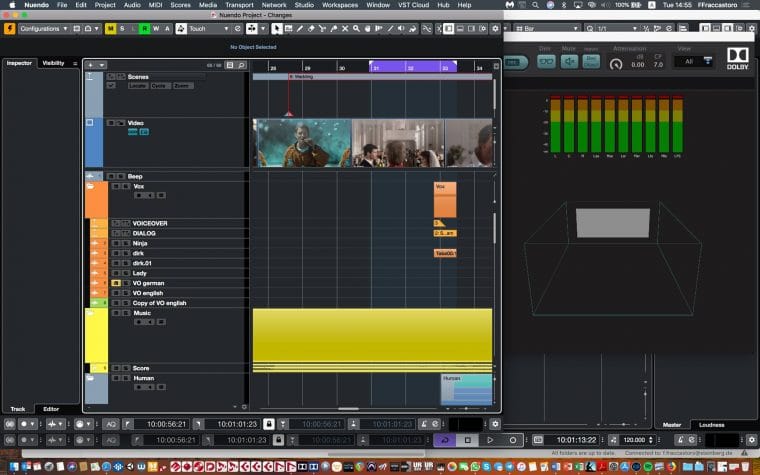The height and width of the screenshot is (475, 760).
Task: Click the video thumbnail on Video track
Action: 302,142
